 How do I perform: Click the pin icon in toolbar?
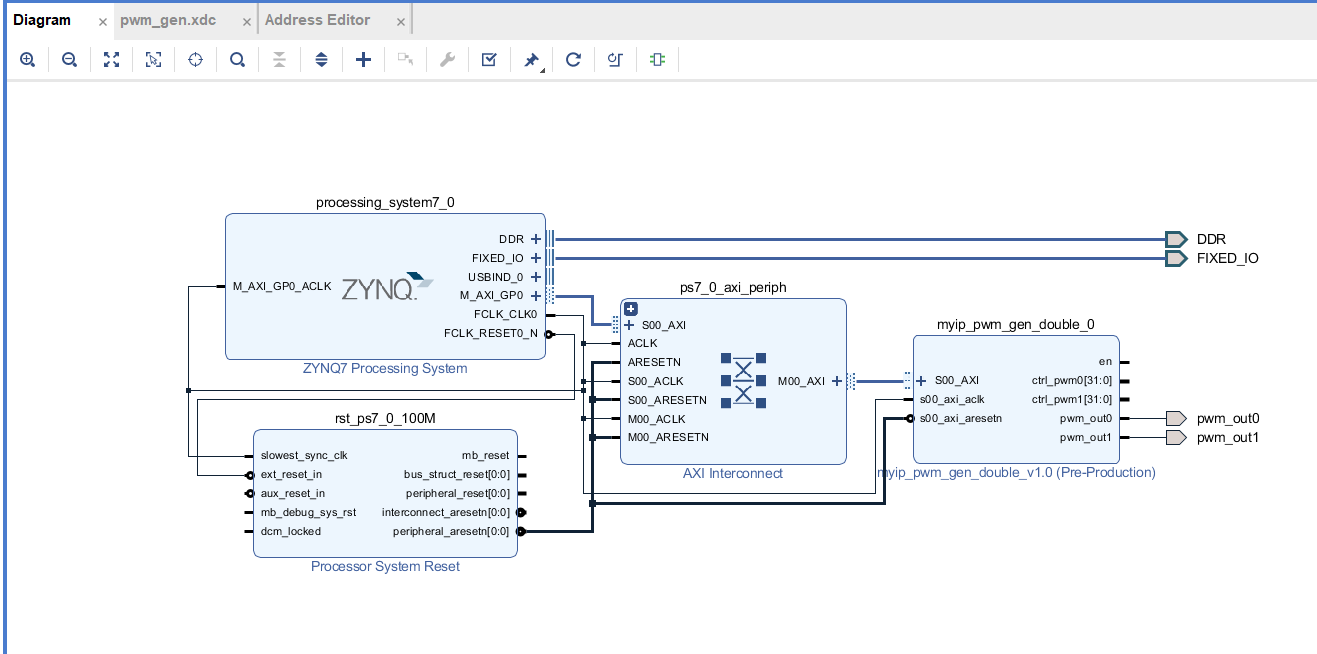532,60
